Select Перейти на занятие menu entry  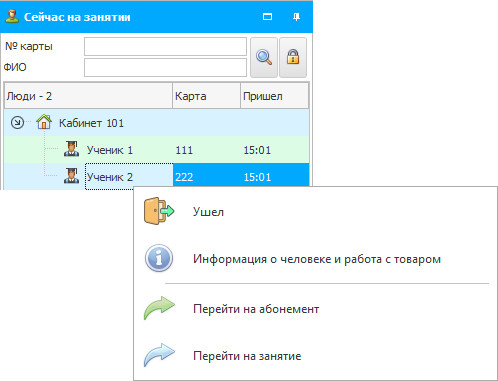[x=315, y=356]
